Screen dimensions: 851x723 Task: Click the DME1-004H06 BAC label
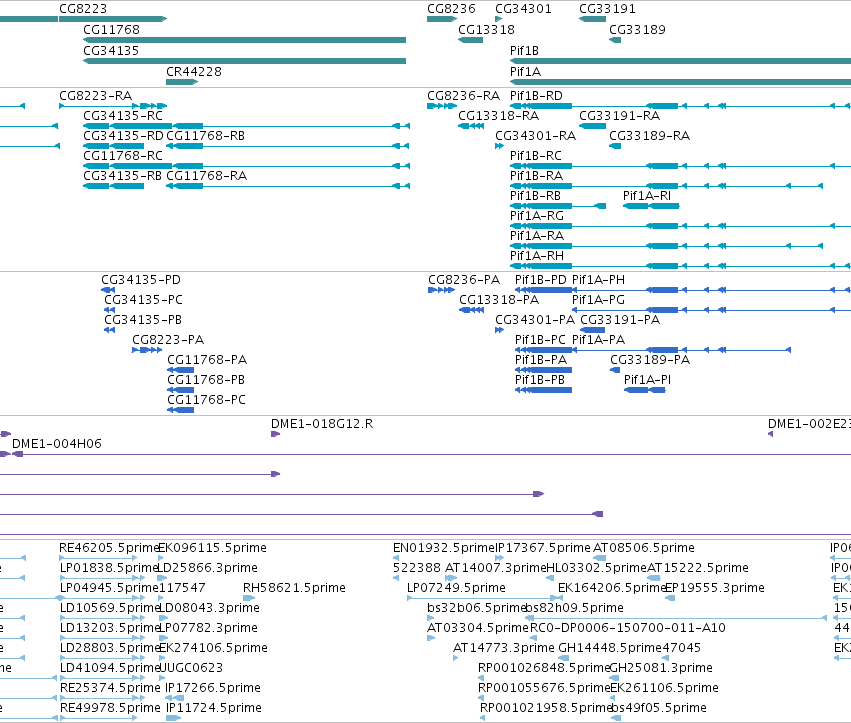(x=56, y=444)
